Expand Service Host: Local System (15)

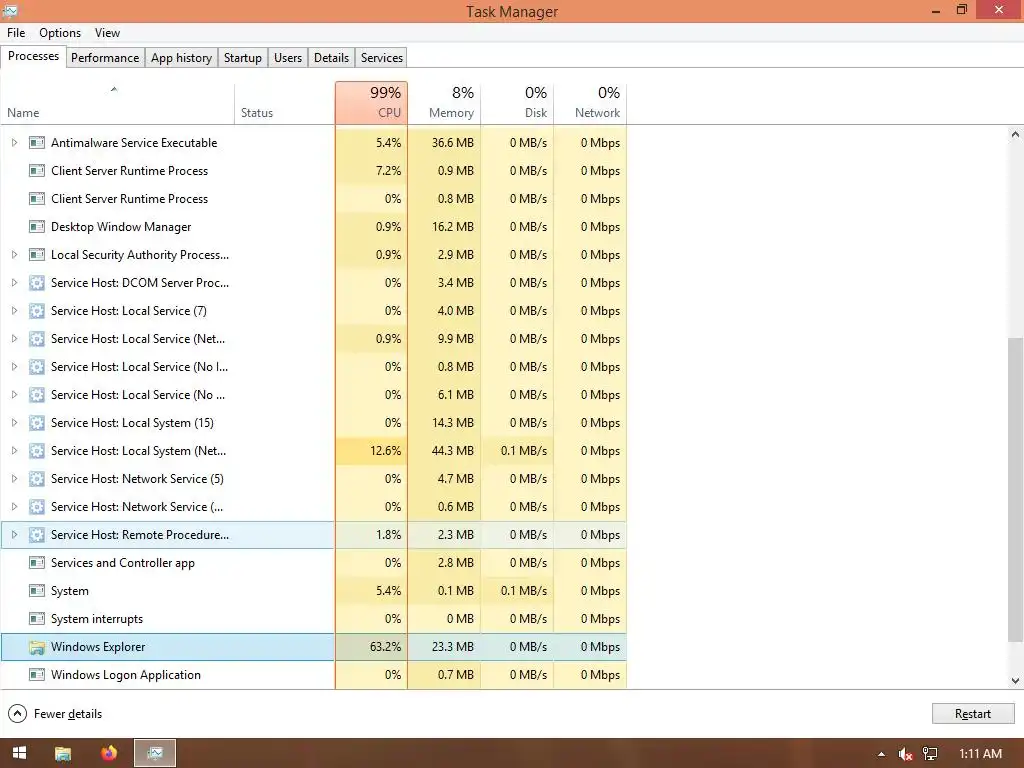pos(14,423)
